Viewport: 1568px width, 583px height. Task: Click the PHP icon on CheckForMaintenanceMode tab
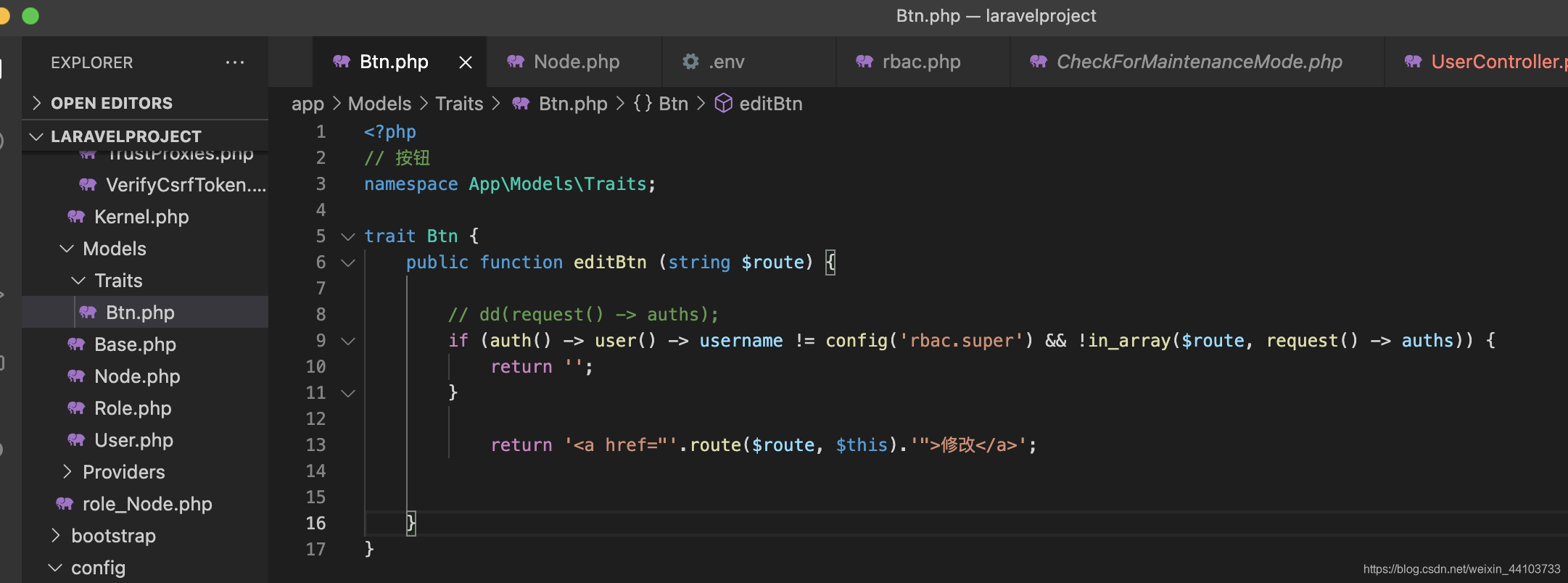pyautogui.click(x=1039, y=62)
